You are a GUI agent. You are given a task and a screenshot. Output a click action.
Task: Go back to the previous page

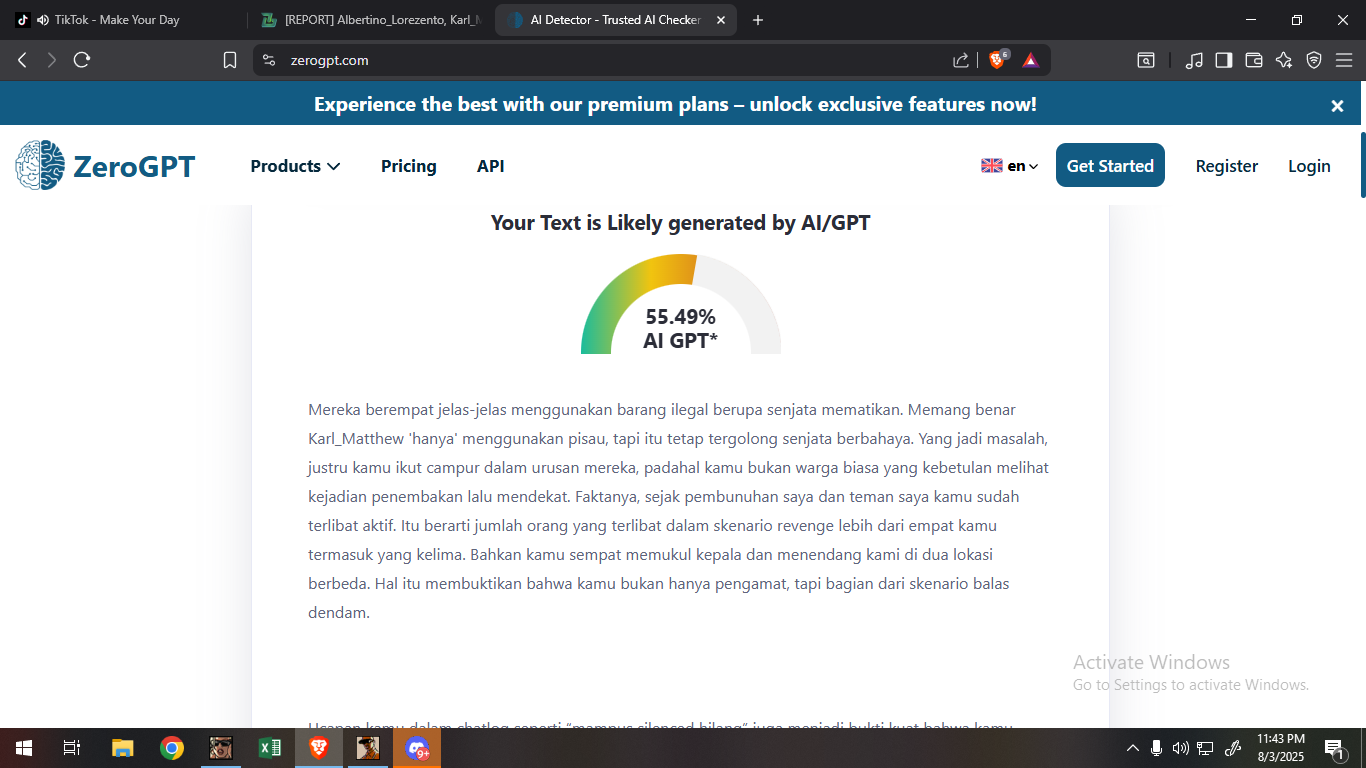[22, 60]
